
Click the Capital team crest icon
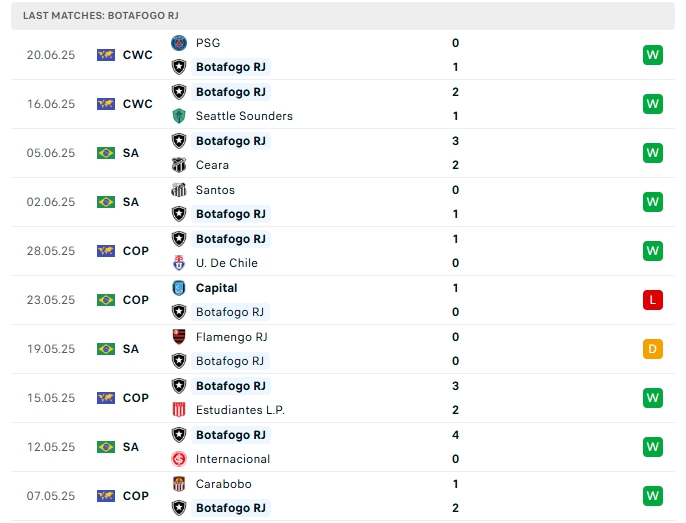coord(179,288)
